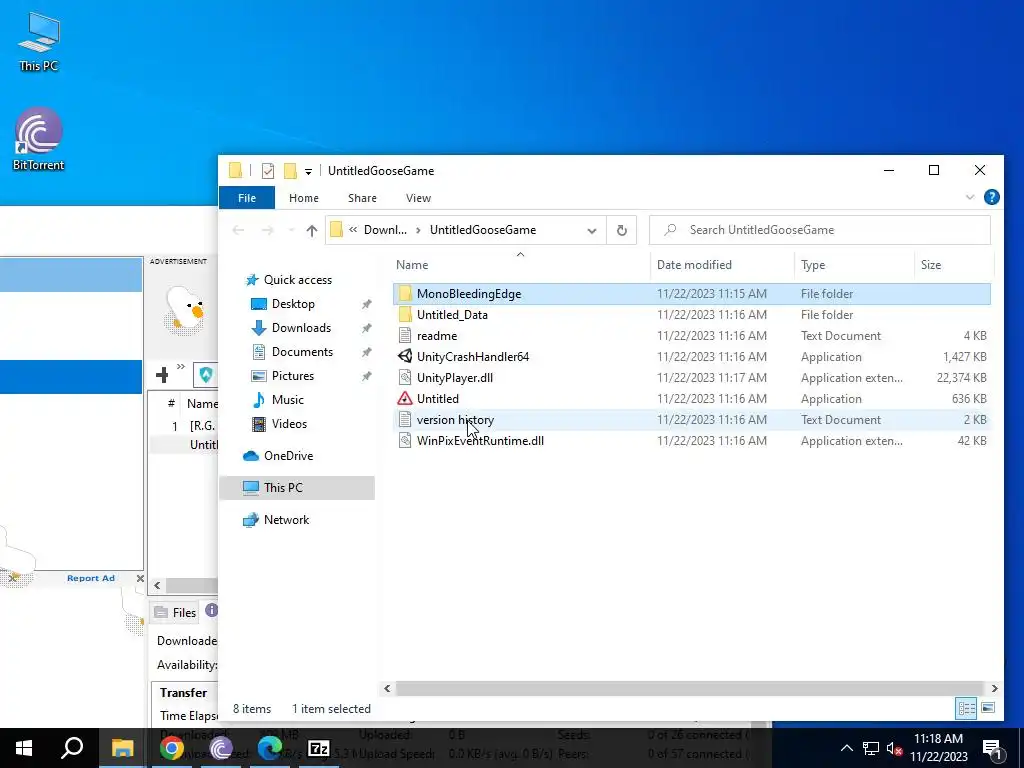Select the Untitled_Data folder
The height and width of the screenshot is (768, 1024).
tap(692, 315)
